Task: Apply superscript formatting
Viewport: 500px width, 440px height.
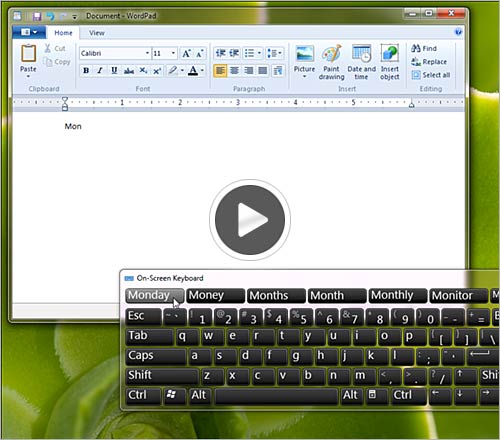Action: [157, 71]
